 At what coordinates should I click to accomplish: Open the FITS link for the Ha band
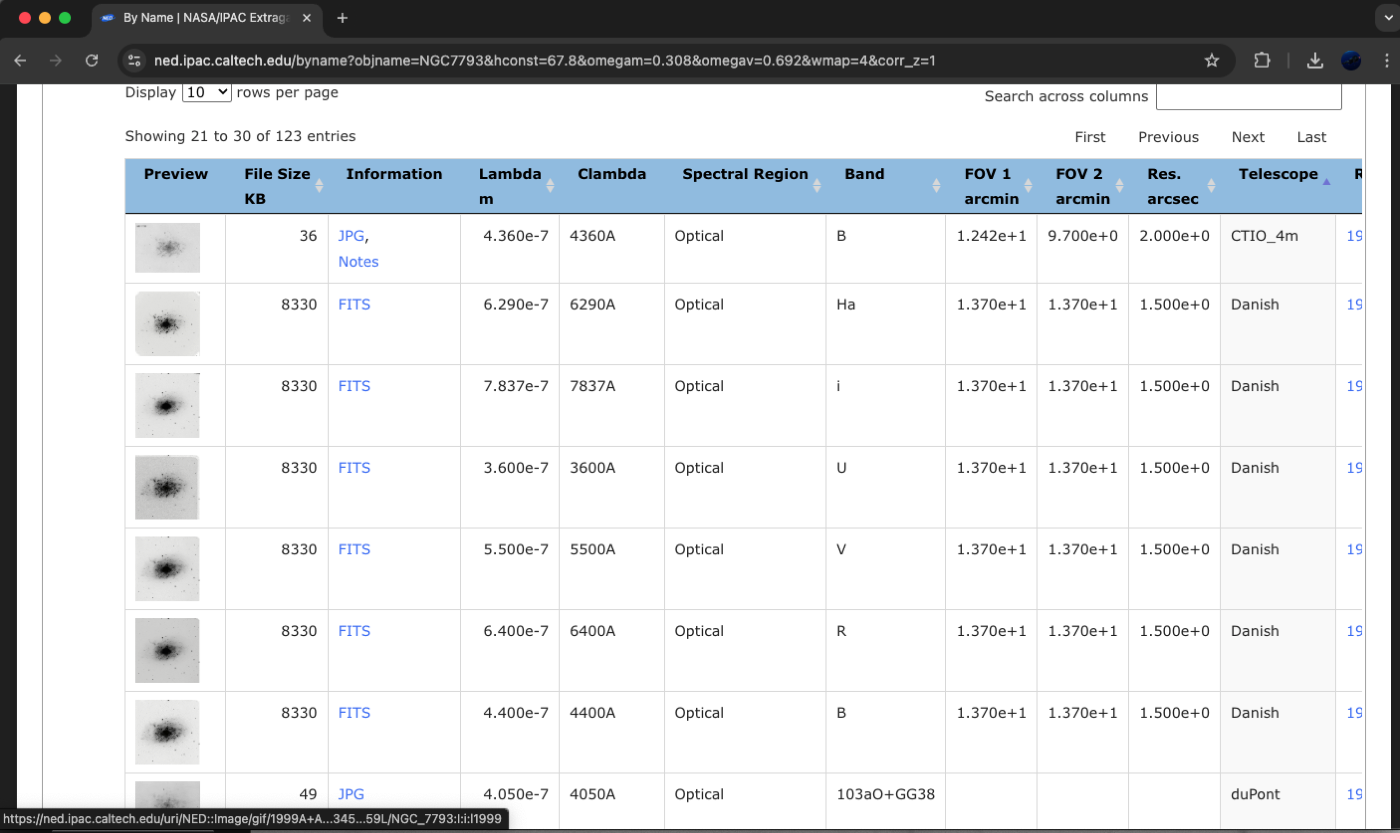(x=354, y=304)
